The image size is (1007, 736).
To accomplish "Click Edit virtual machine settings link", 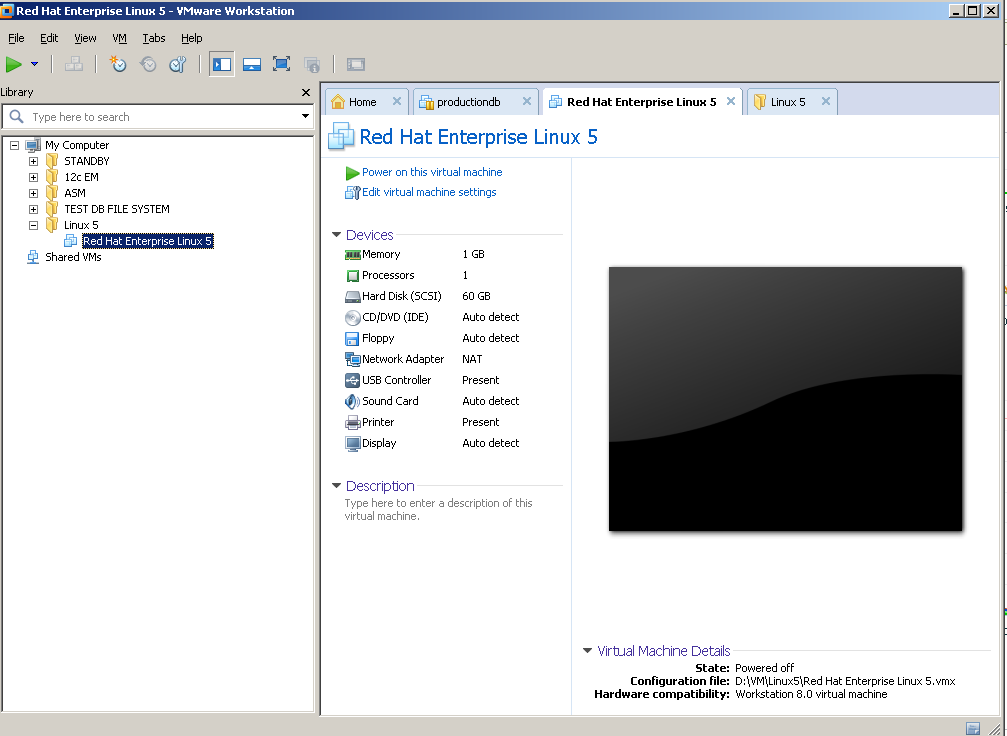I will 429,192.
